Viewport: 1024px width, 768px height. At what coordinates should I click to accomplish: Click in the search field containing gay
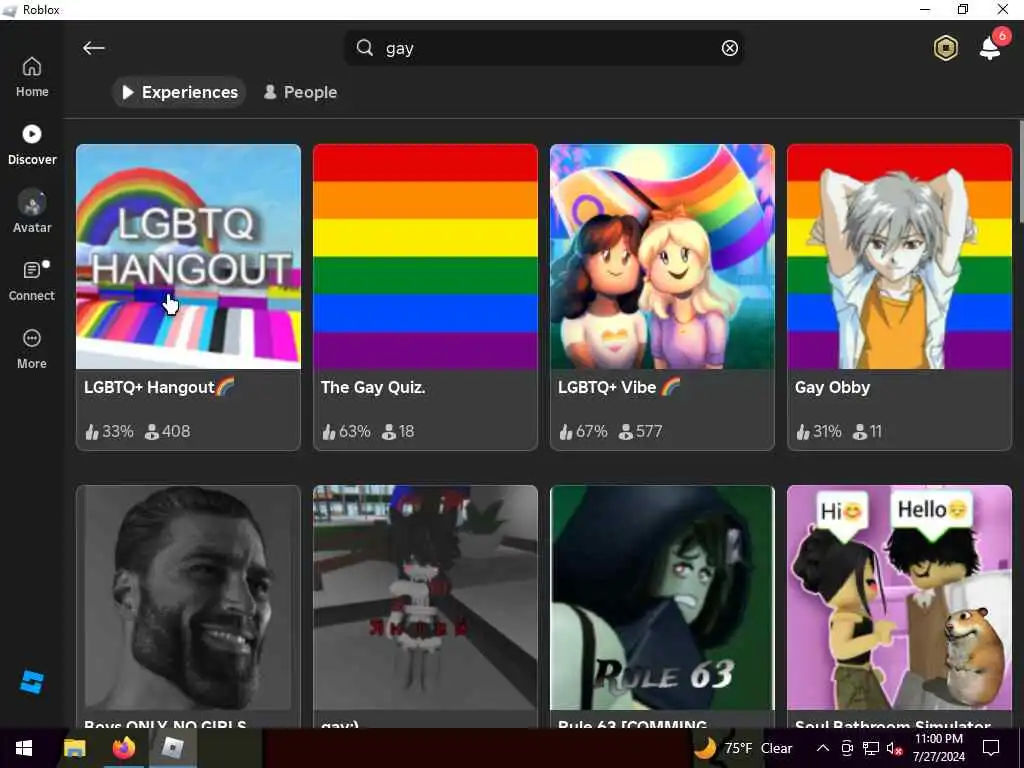[x=544, y=48]
